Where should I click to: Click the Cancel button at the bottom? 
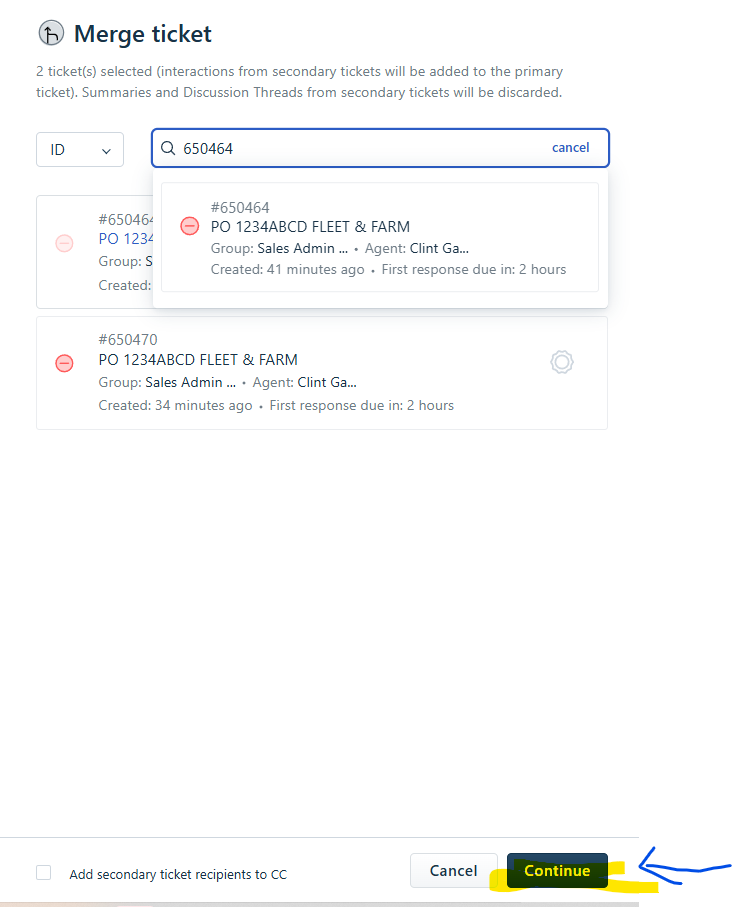[x=454, y=871]
